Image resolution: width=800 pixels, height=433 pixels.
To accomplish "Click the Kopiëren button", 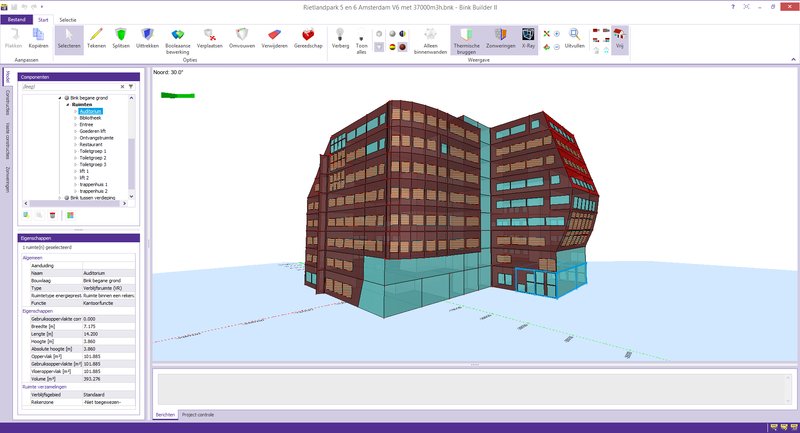I will click(x=39, y=39).
